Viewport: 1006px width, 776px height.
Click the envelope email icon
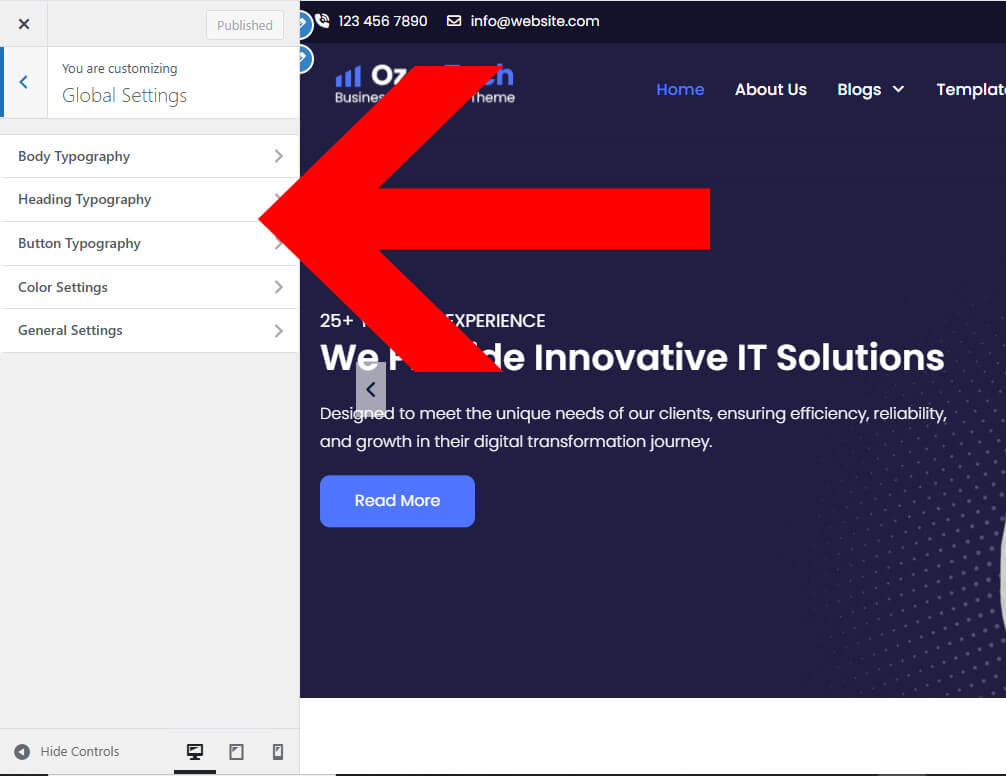[454, 21]
